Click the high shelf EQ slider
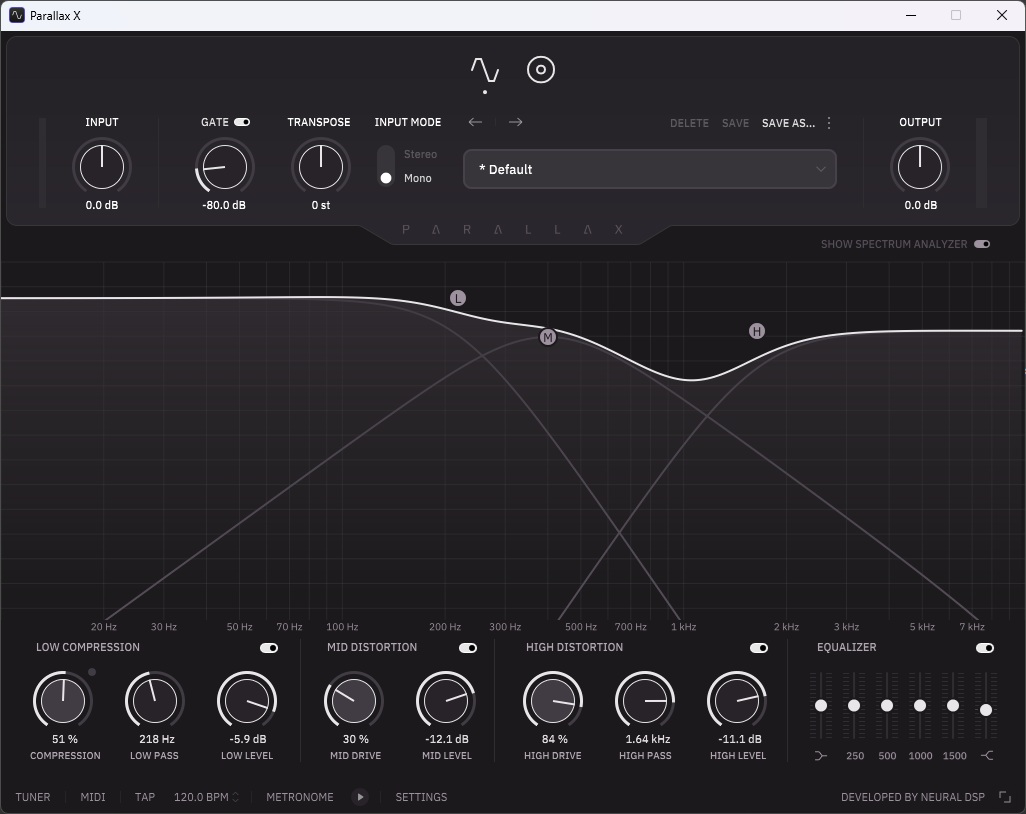1026x814 pixels. 986,709
